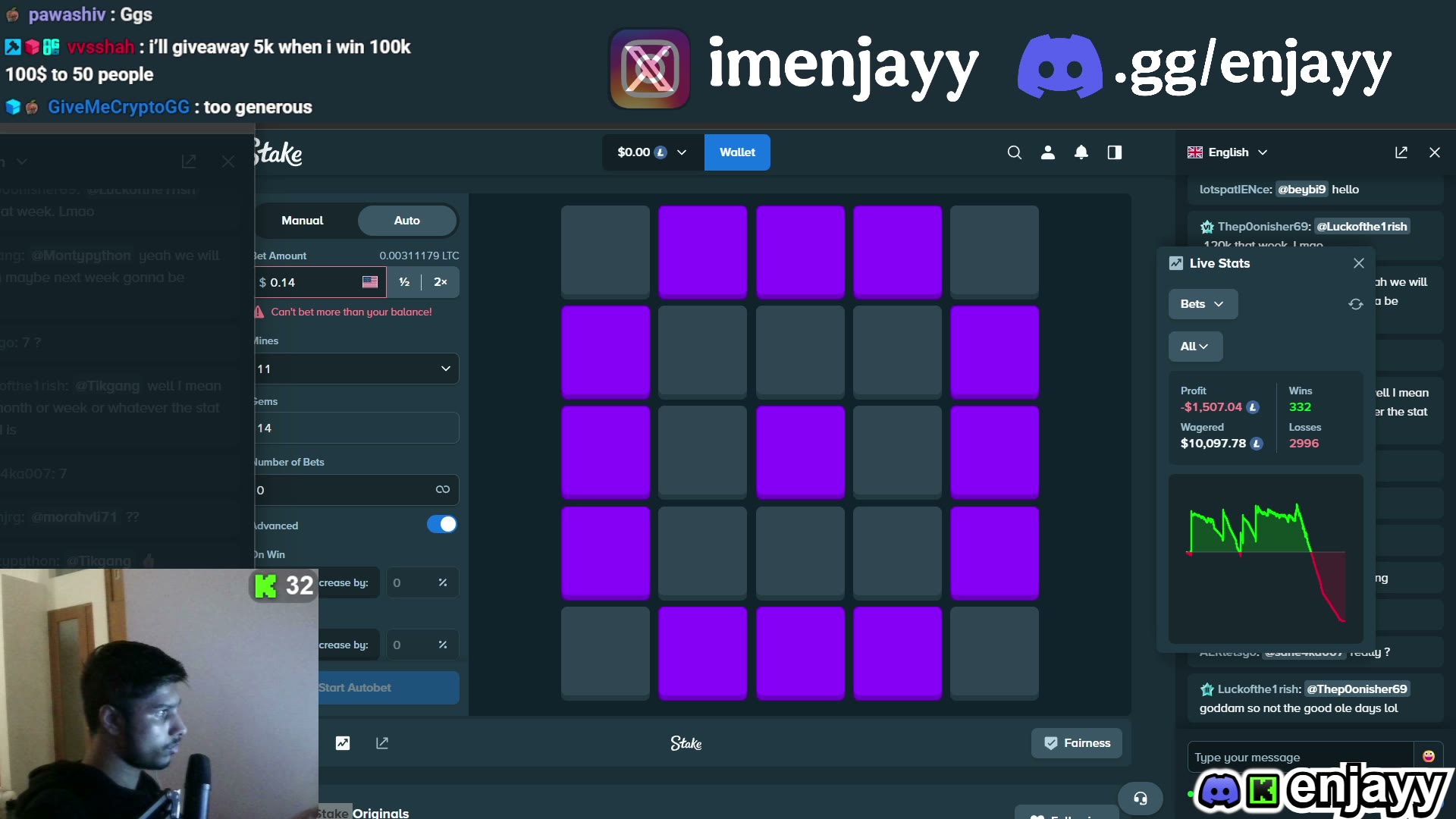Click username lotspatIENce in chat
Screen dimensions: 1456x819
pos(1236,190)
